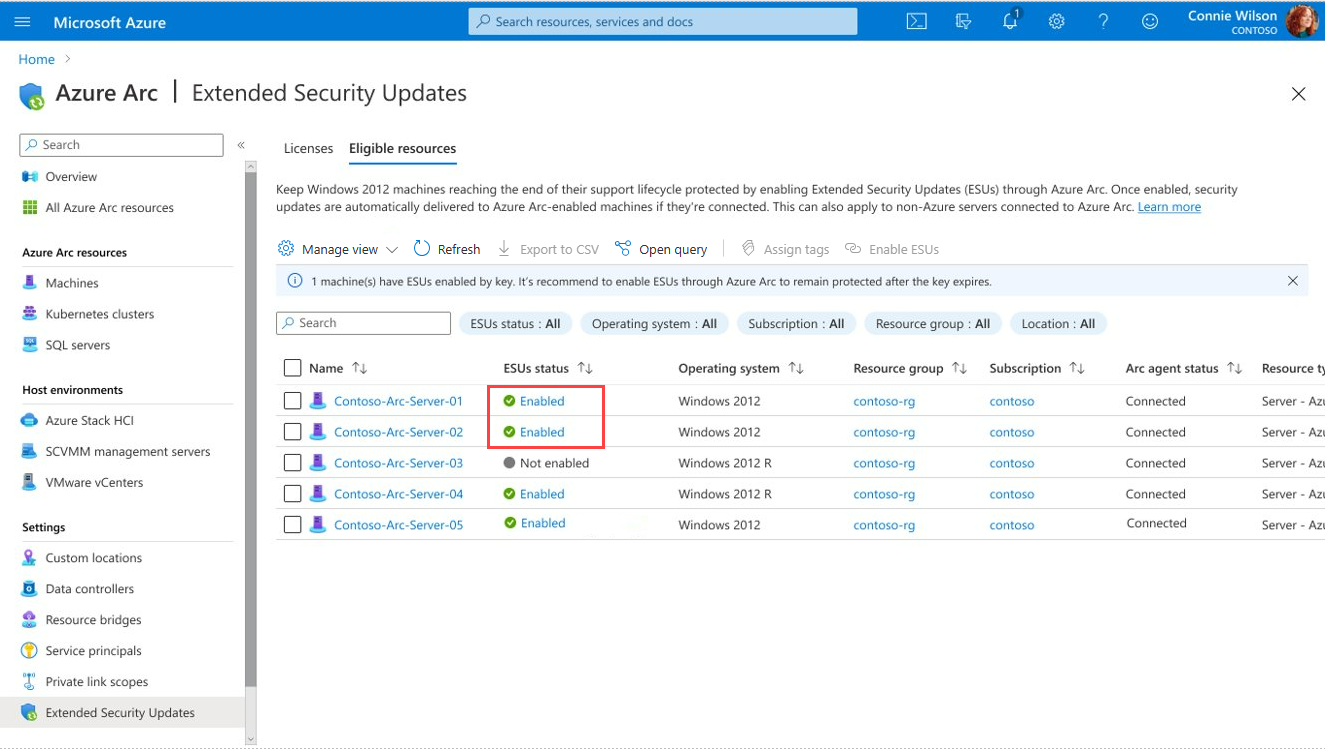Sort by ESUs status column

click(585, 368)
